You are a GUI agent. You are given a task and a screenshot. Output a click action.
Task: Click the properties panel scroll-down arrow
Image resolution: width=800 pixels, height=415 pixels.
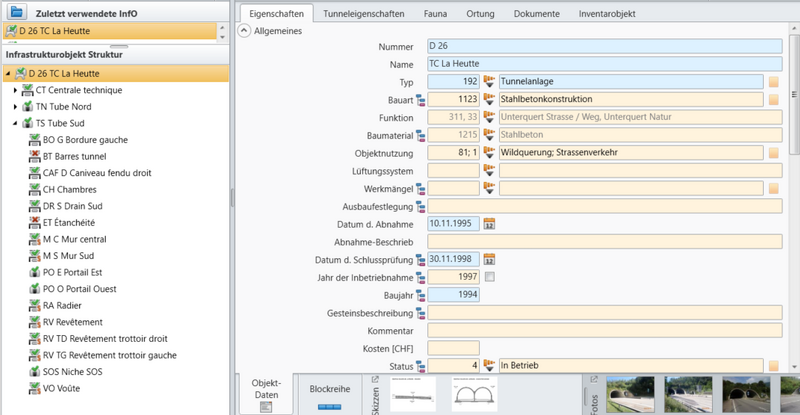tap(794, 367)
